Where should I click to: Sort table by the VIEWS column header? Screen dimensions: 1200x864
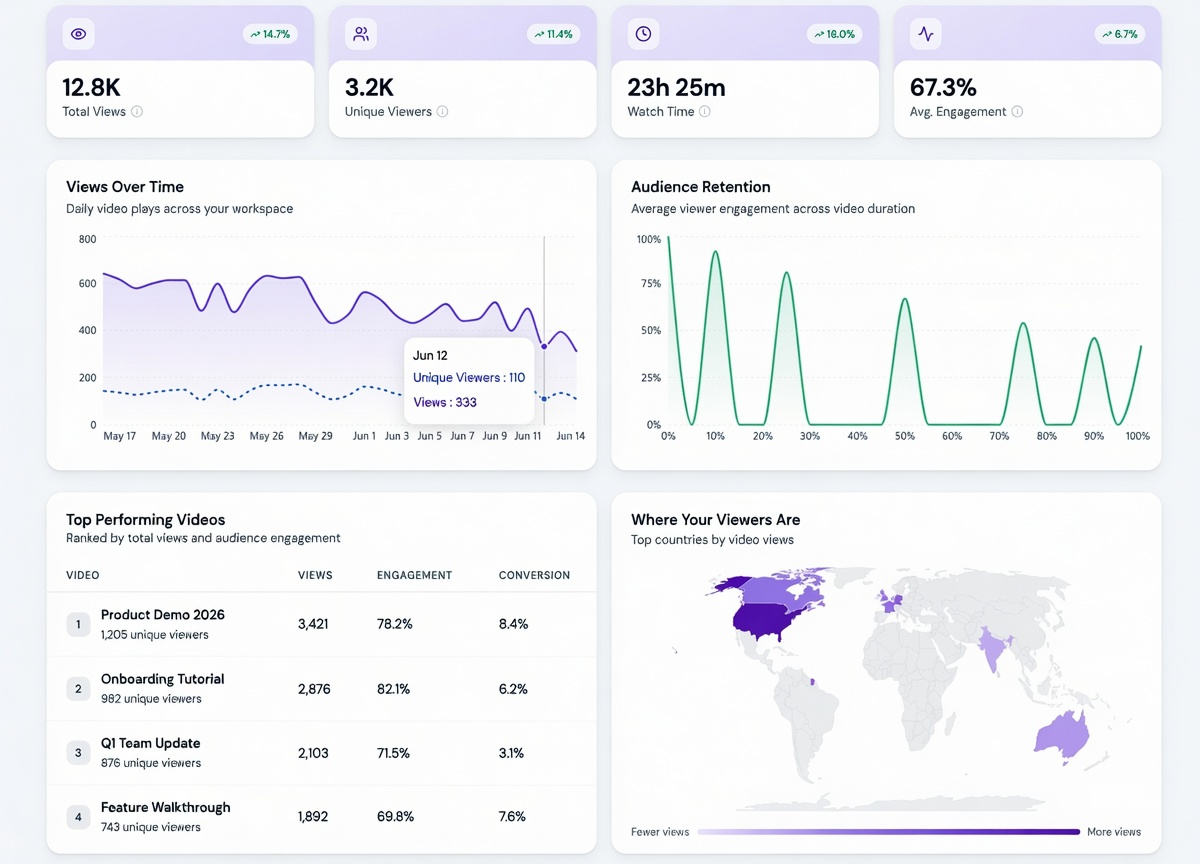pyautogui.click(x=315, y=575)
